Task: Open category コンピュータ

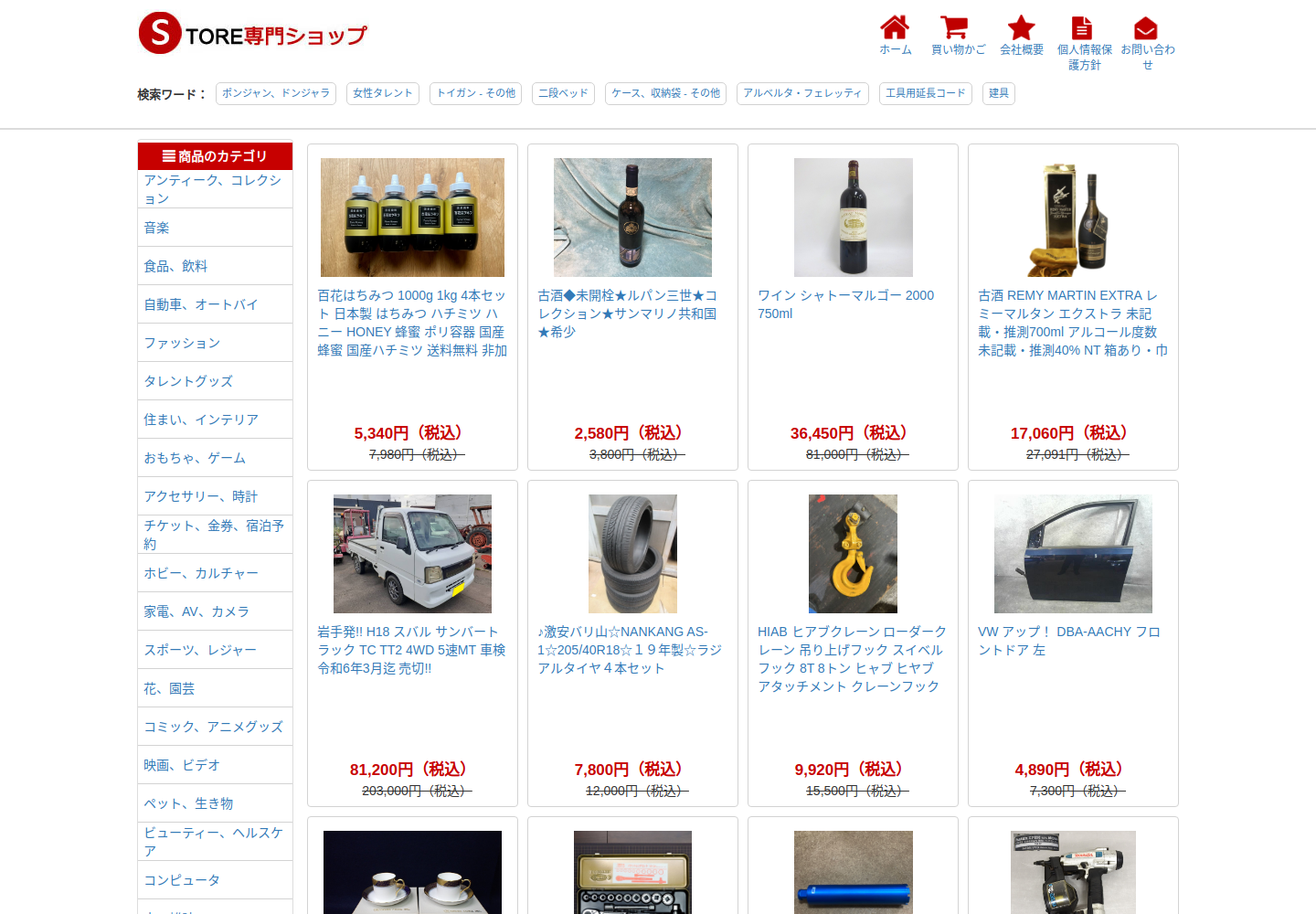Action: pyautogui.click(x=215, y=880)
